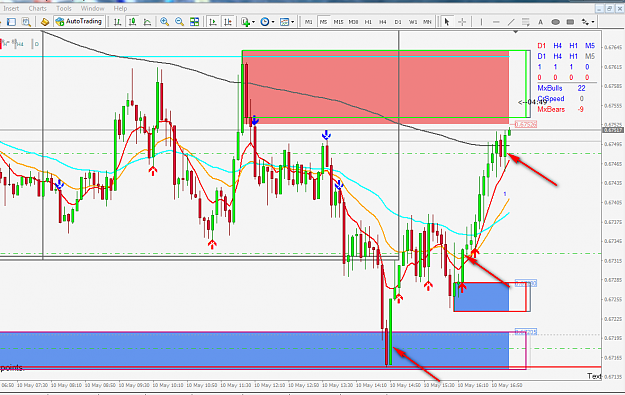
Task: Switch chart to bar chart
Action: coord(117,22)
